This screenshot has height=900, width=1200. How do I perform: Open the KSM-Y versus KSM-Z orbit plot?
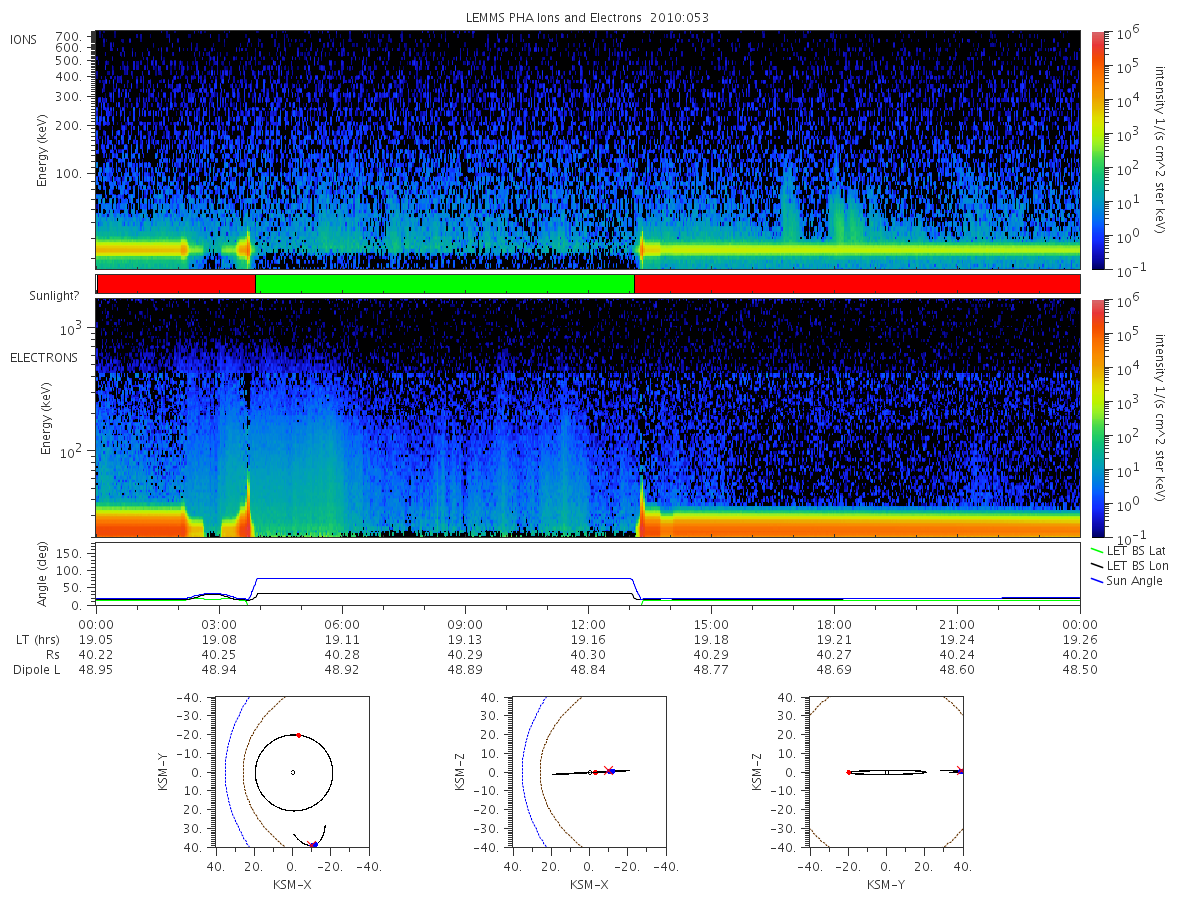886,772
